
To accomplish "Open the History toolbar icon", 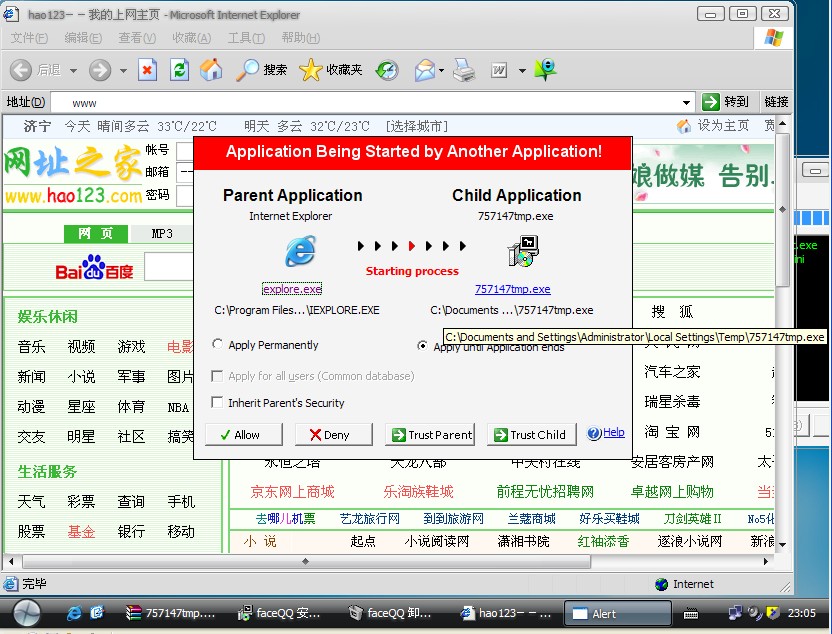I will pos(387,70).
